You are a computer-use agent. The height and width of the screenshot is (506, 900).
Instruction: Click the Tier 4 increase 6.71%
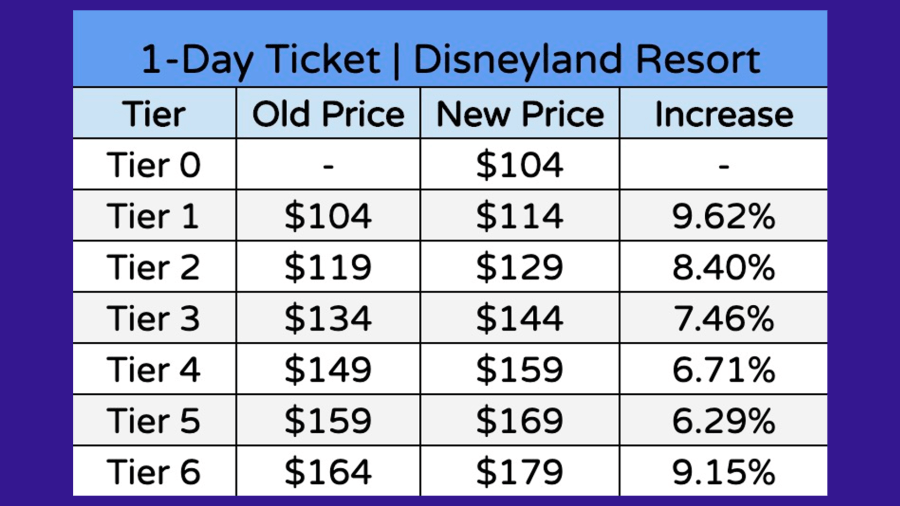click(x=723, y=370)
